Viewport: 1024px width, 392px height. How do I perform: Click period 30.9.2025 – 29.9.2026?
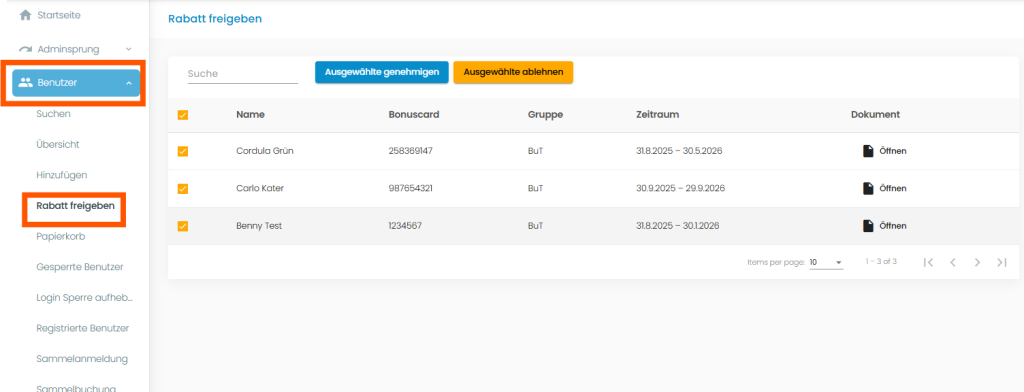coord(680,188)
